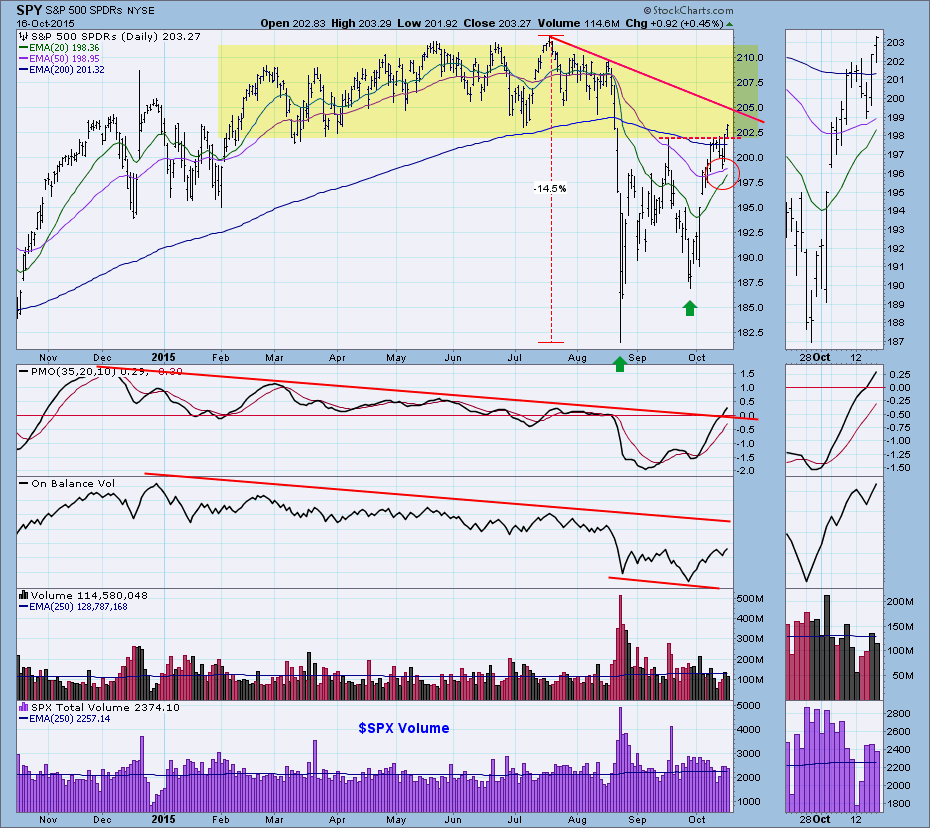Click the green up triangle beside Chg
Screen dimensions: 930x828
pyautogui.click(x=730, y=24)
